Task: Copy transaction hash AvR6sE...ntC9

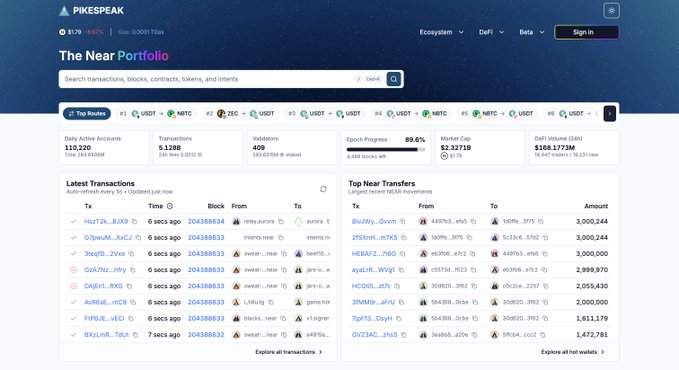Action: [x=133, y=302]
